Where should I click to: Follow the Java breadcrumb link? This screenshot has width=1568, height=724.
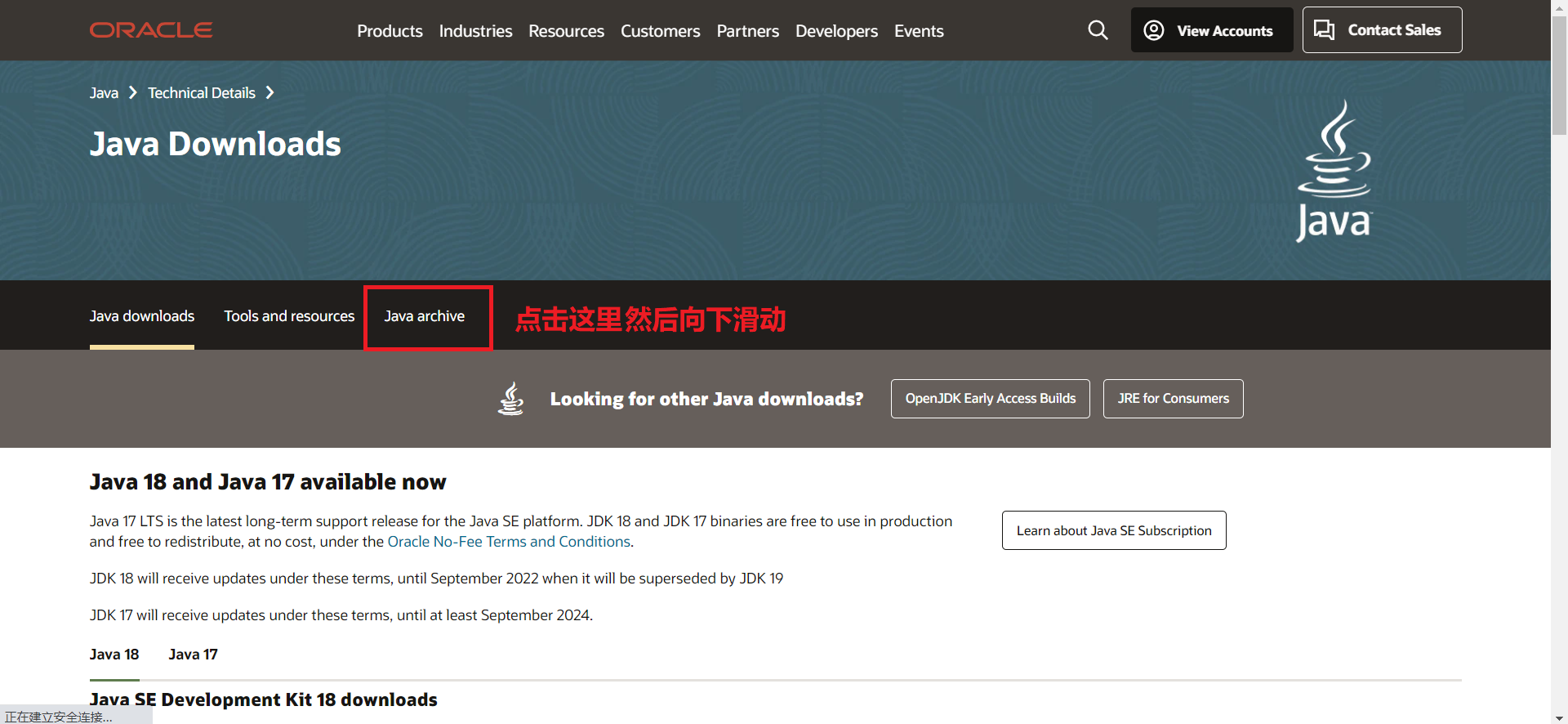click(x=104, y=93)
